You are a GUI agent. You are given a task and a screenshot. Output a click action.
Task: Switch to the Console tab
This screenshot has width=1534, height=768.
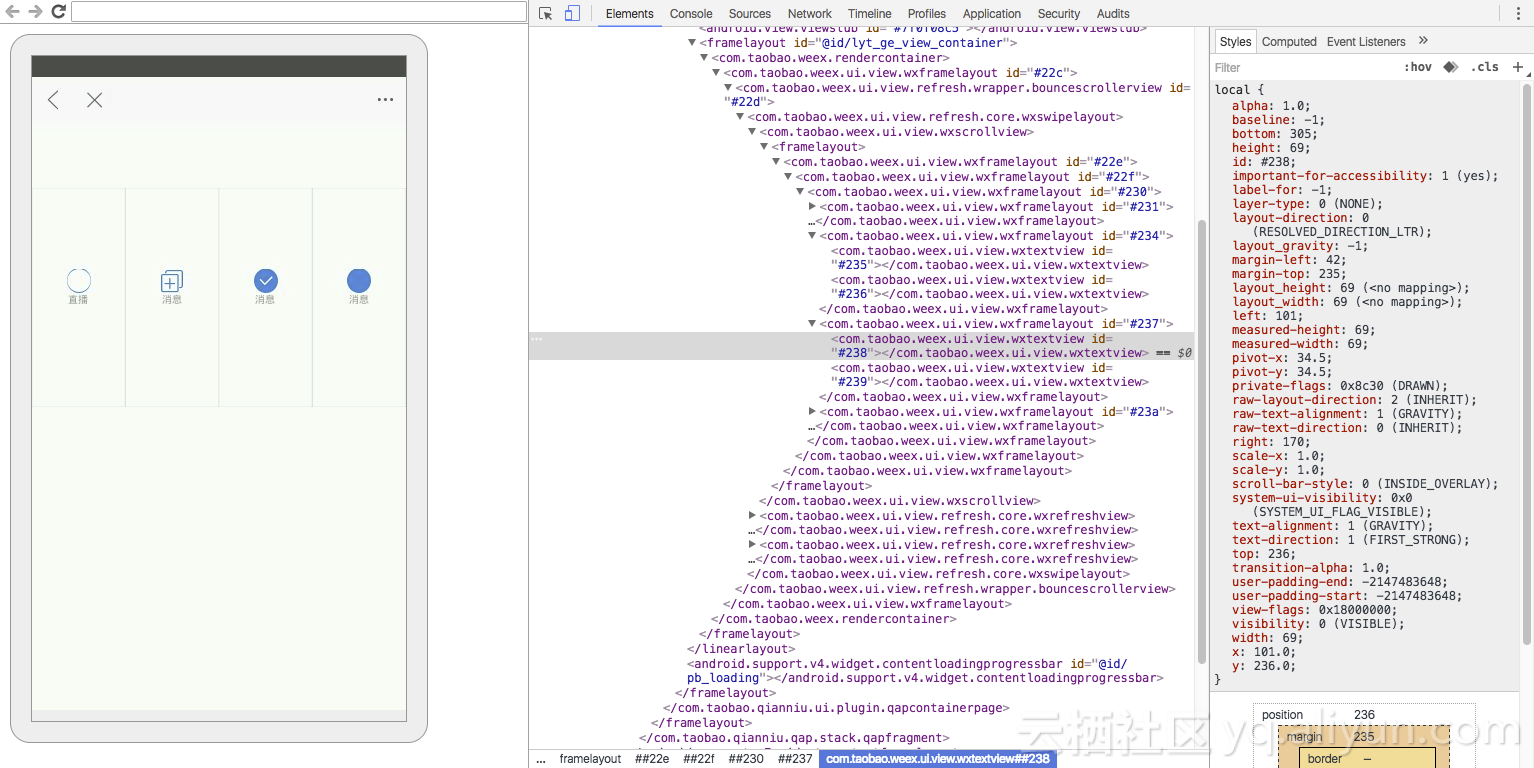pyautogui.click(x=691, y=14)
